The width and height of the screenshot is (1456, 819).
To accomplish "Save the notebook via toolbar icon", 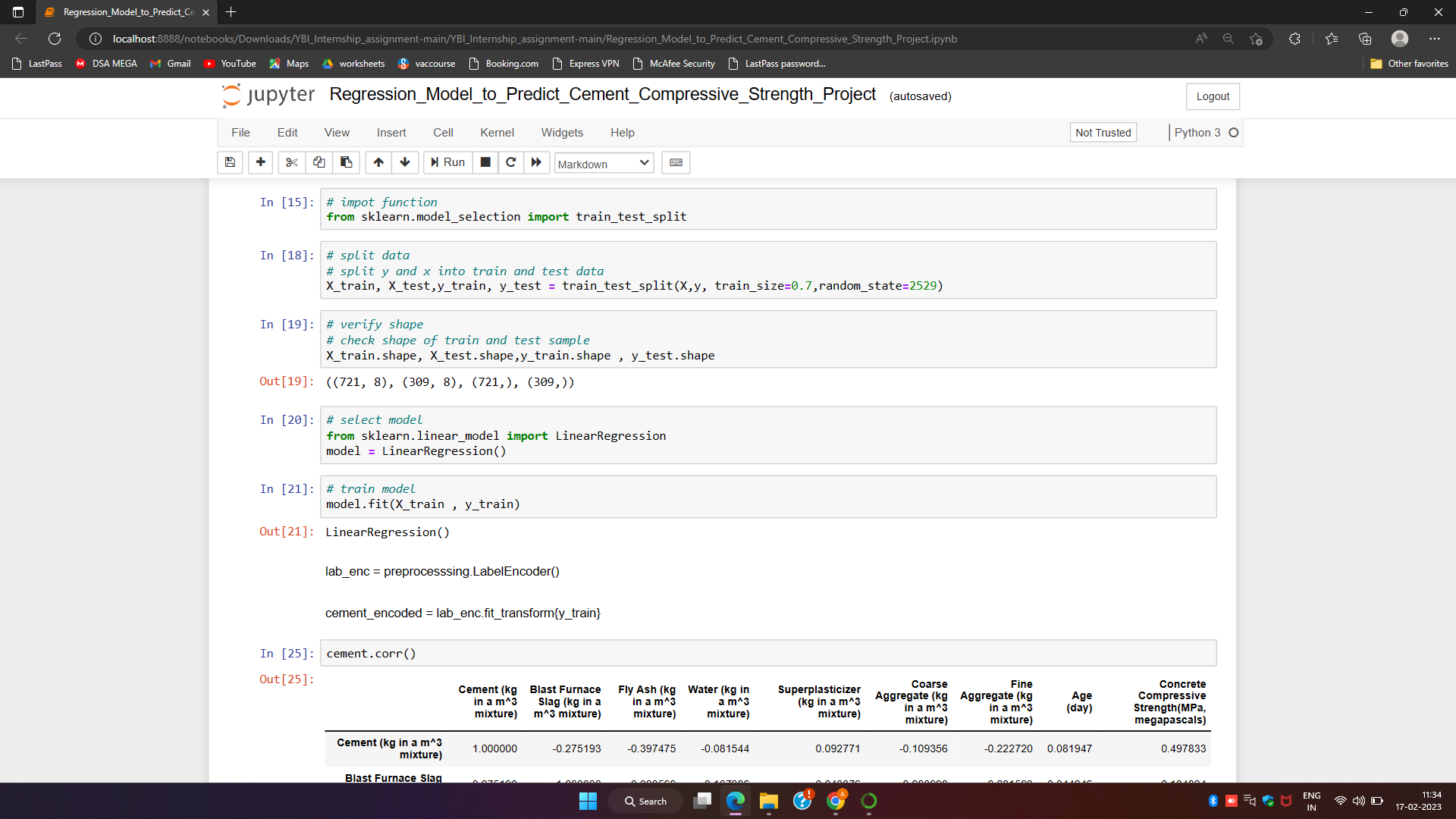I will click(x=230, y=162).
